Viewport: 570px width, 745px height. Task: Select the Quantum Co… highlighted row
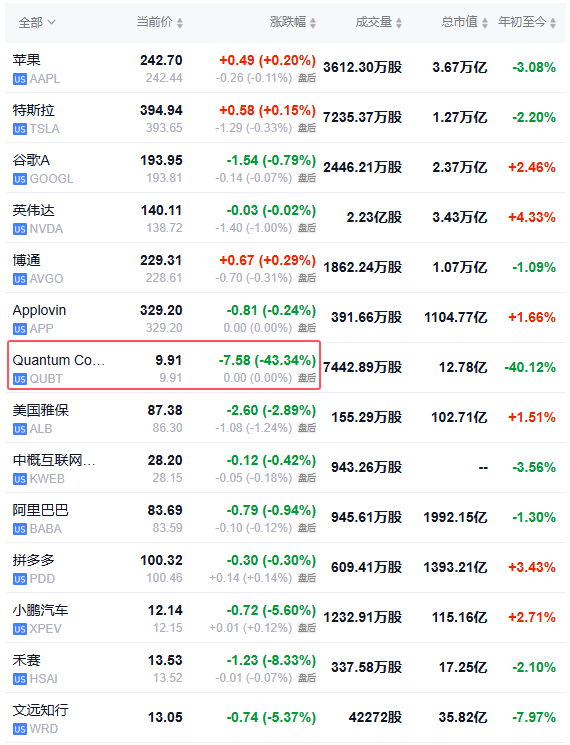pyautogui.click(x=164, y=365)
